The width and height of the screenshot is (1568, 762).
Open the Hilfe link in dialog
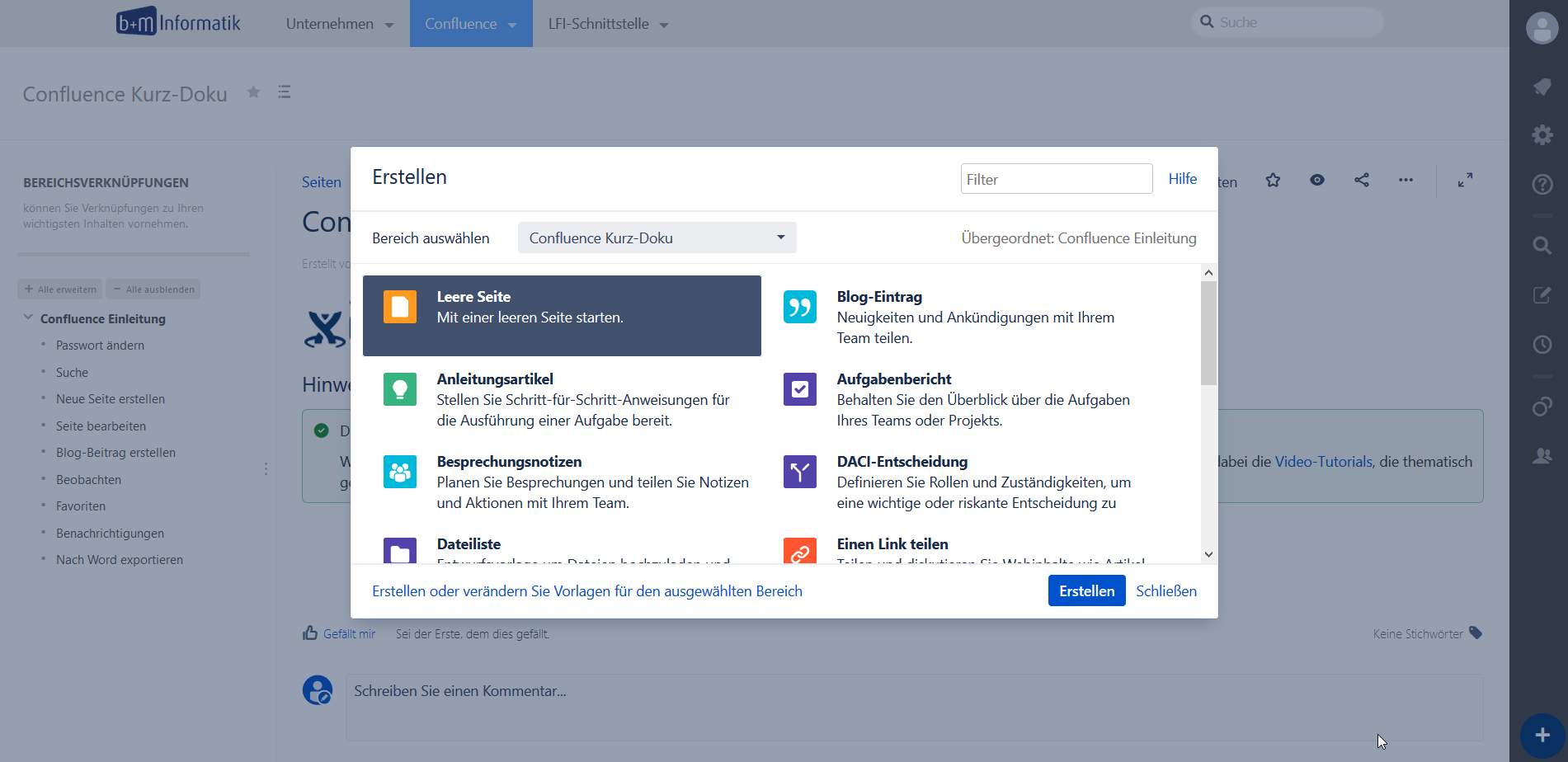click(x=1182, y=178)
